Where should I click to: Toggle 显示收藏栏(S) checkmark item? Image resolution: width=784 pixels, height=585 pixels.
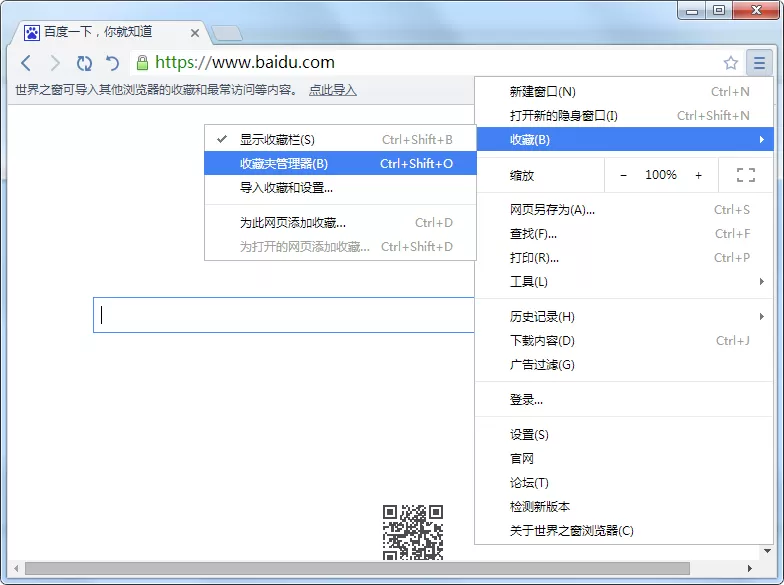[x=340, y=140]
